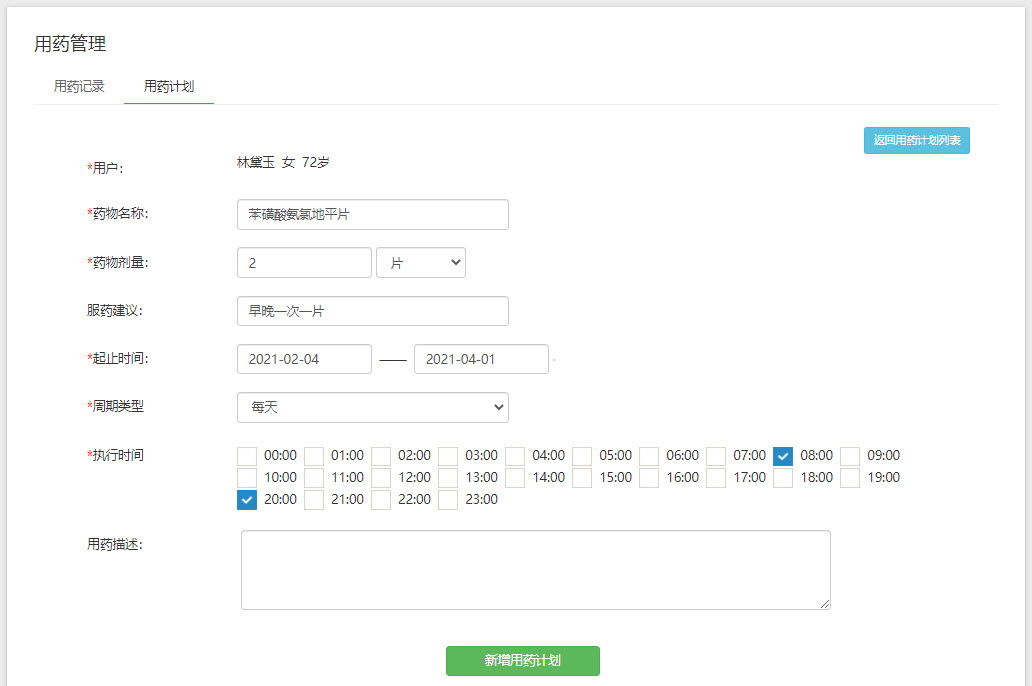
Task: Enable the 14:00 execution time
Action: pos(514,477)
